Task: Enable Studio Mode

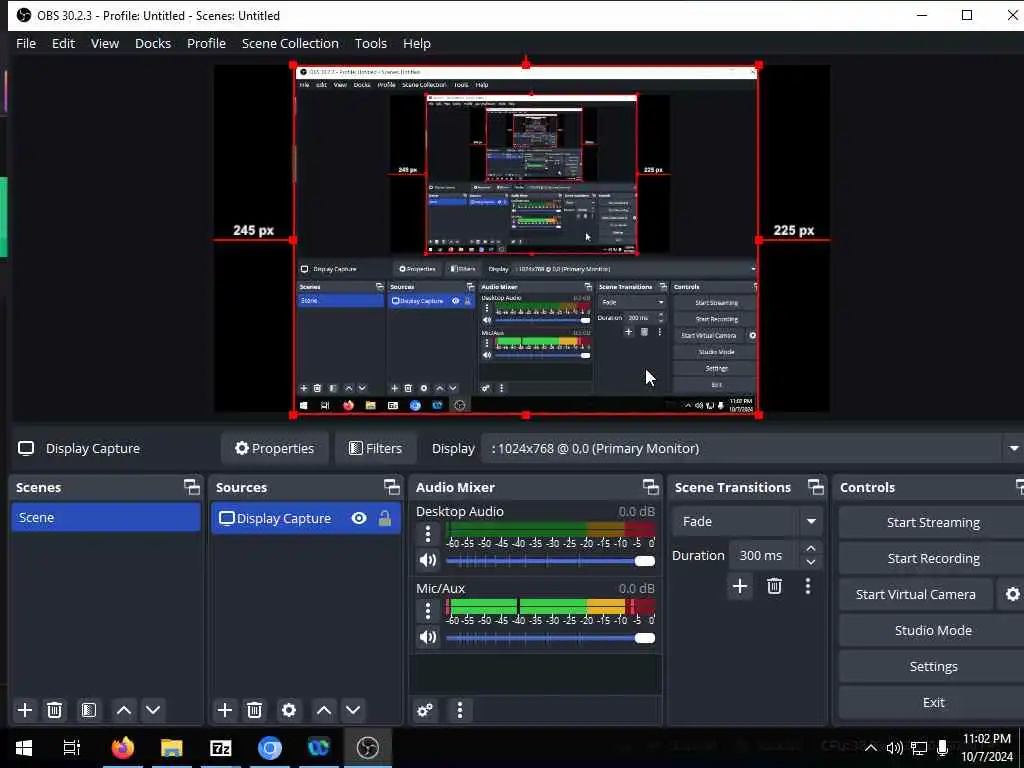Action: (933, 630)
